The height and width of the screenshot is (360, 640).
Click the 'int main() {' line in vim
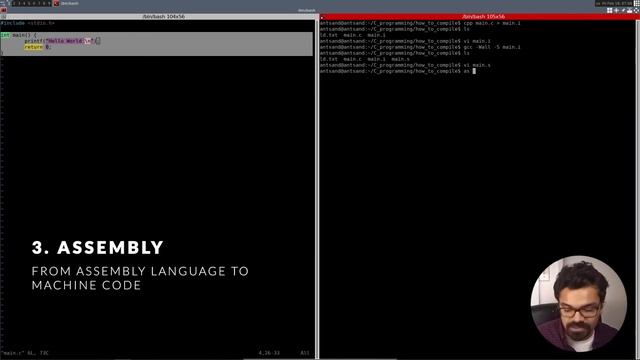pyautogui.click(x=18, y=35)
